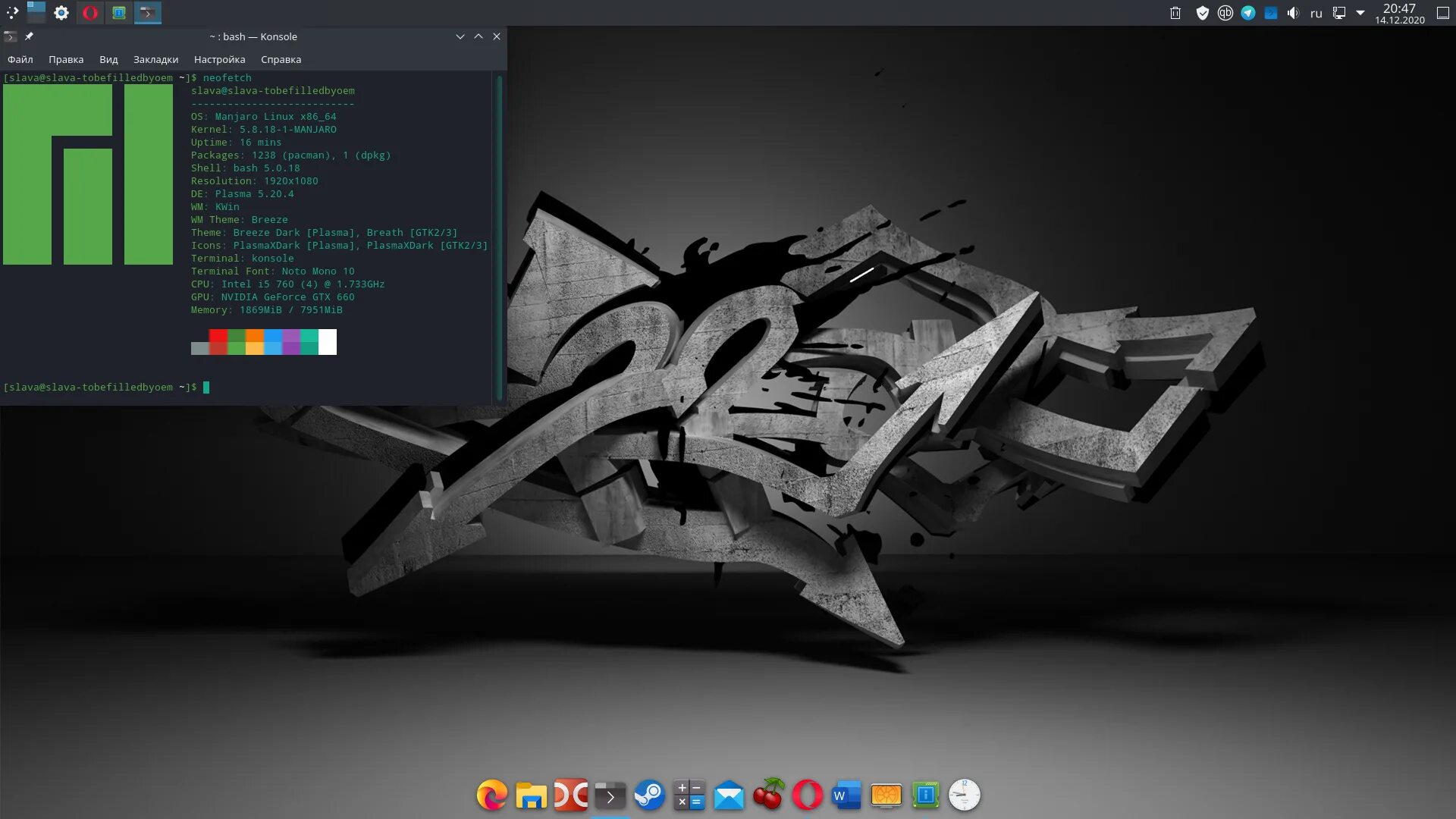Launch the calculator from the dock

tap(689, 795)
